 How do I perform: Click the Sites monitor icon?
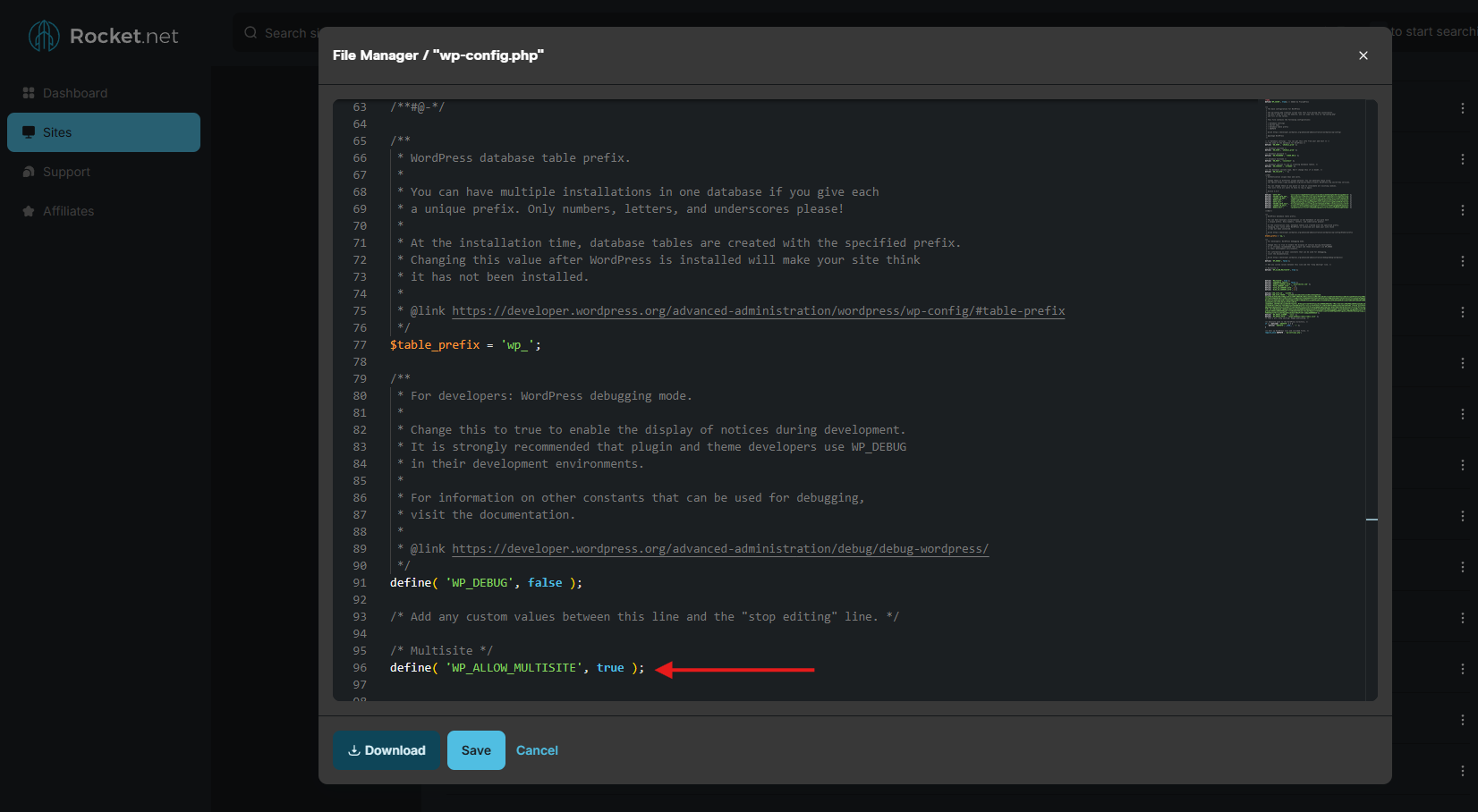[29, 132]
